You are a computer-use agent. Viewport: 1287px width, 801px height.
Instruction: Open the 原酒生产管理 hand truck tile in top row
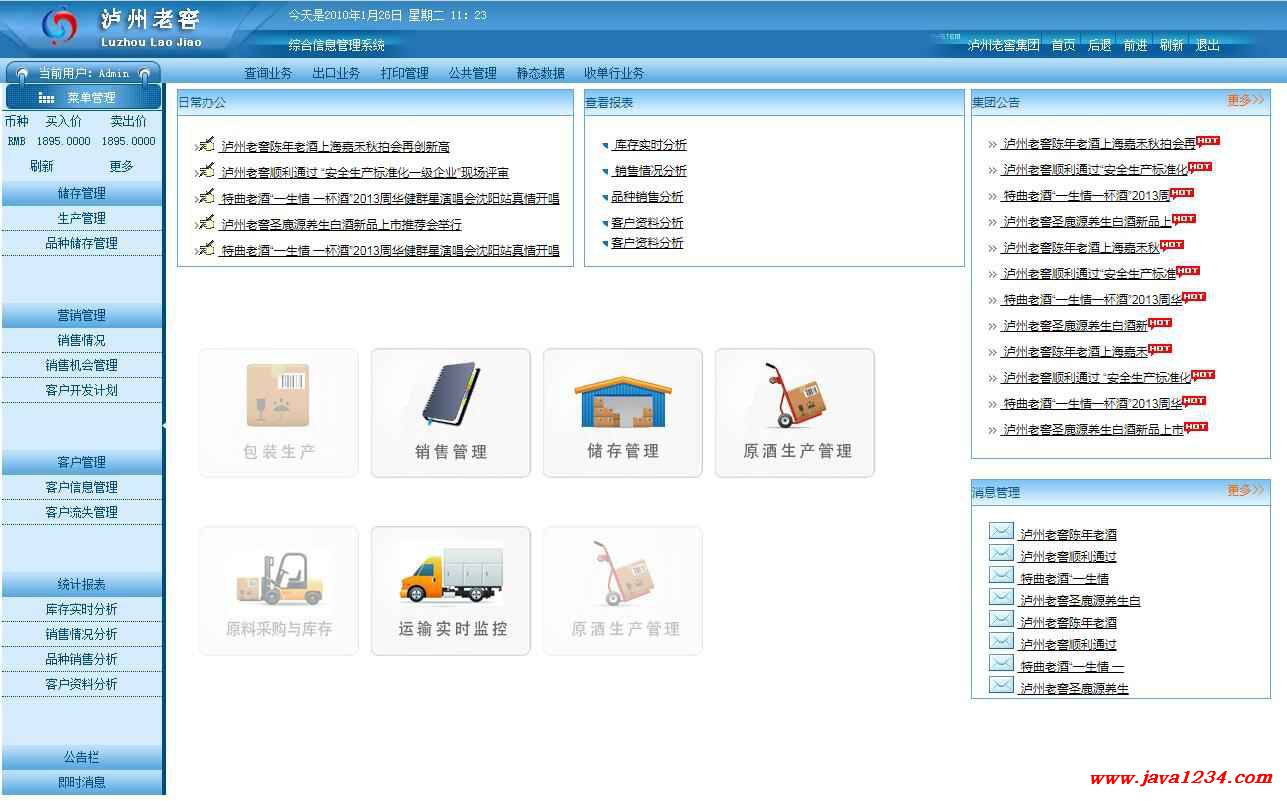(795, 413)
